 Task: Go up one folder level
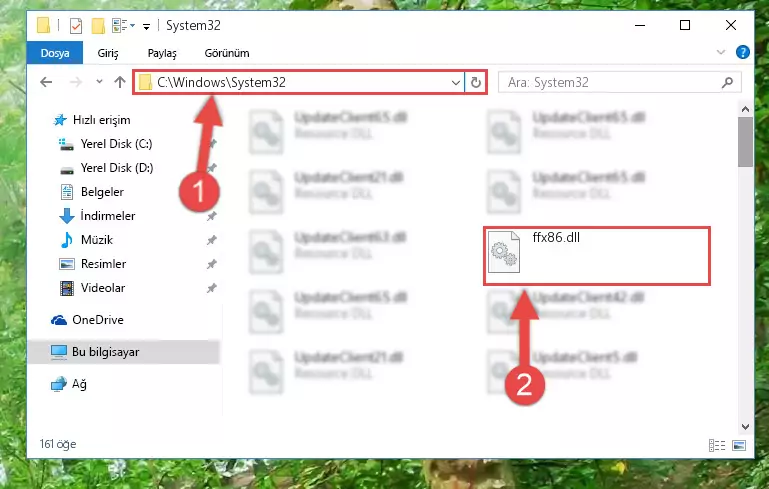[x=120, y=82]
